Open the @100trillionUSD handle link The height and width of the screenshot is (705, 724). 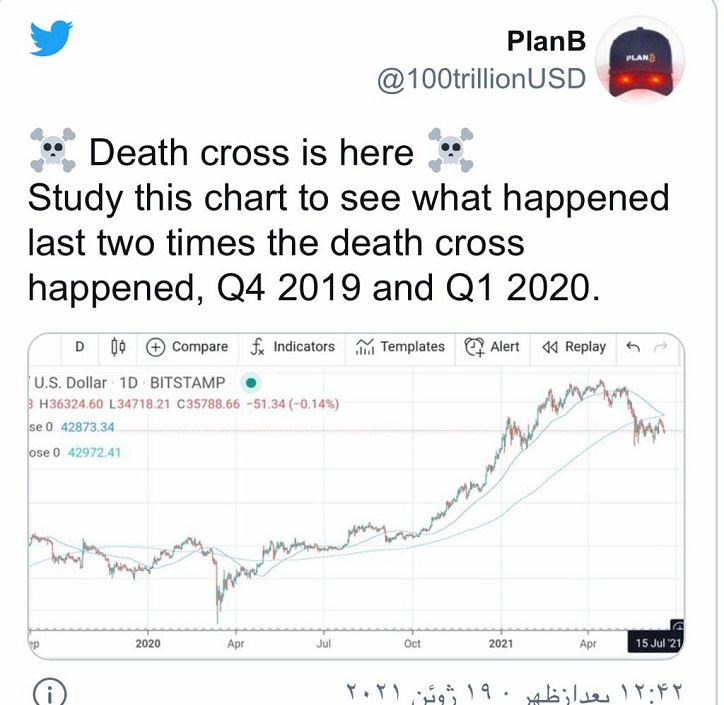point(480,79)
